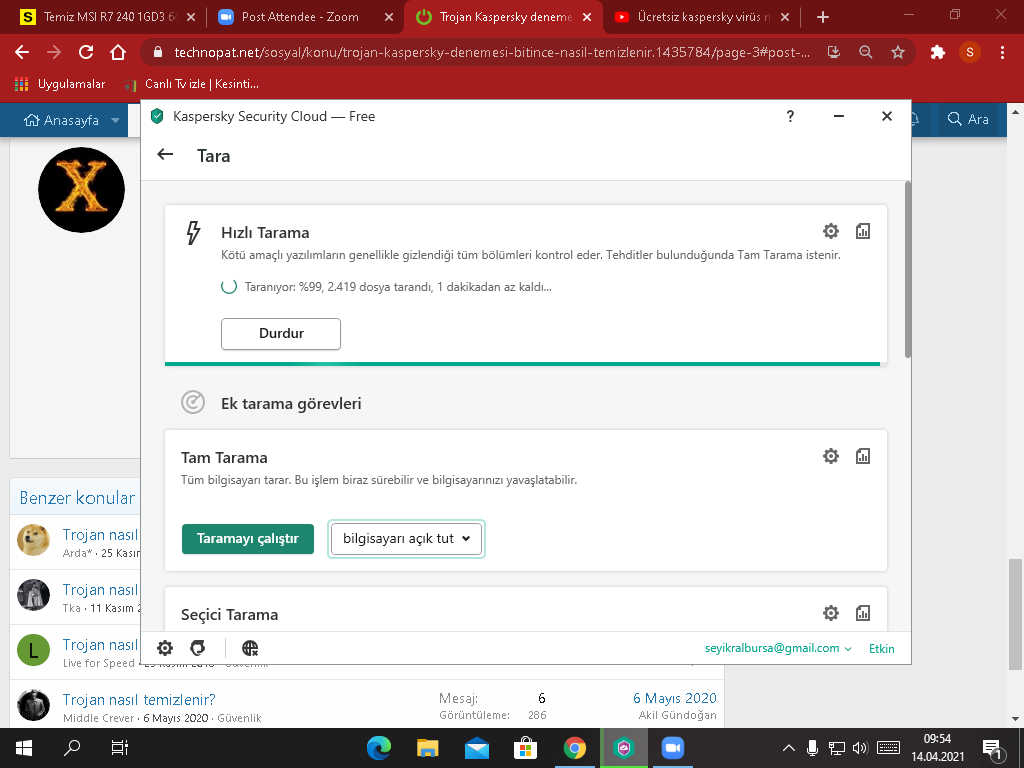1024x768 pixels.
Task: Bookmark page with star icon
Action: pos(898,52)
